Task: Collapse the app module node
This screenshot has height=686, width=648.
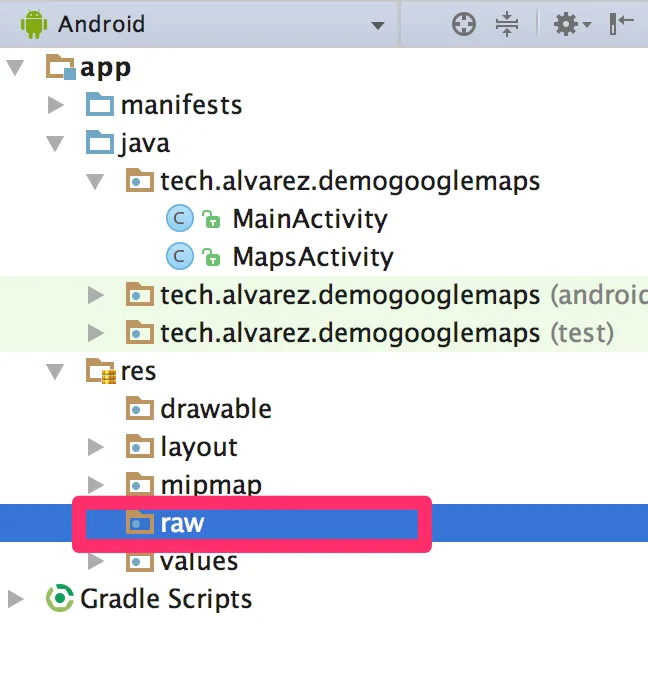Action: 15,67
